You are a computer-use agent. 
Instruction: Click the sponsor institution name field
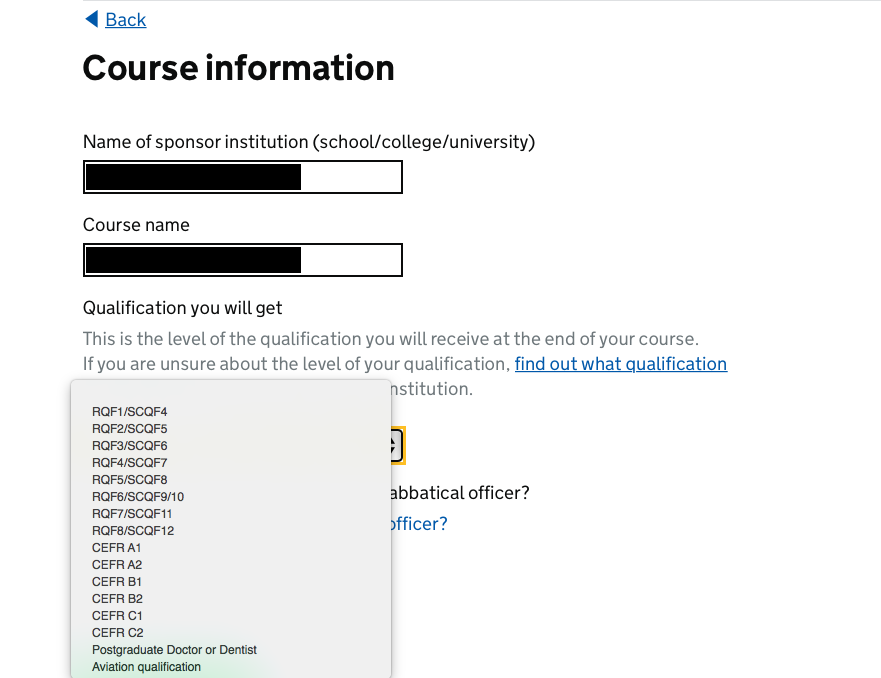243,177
